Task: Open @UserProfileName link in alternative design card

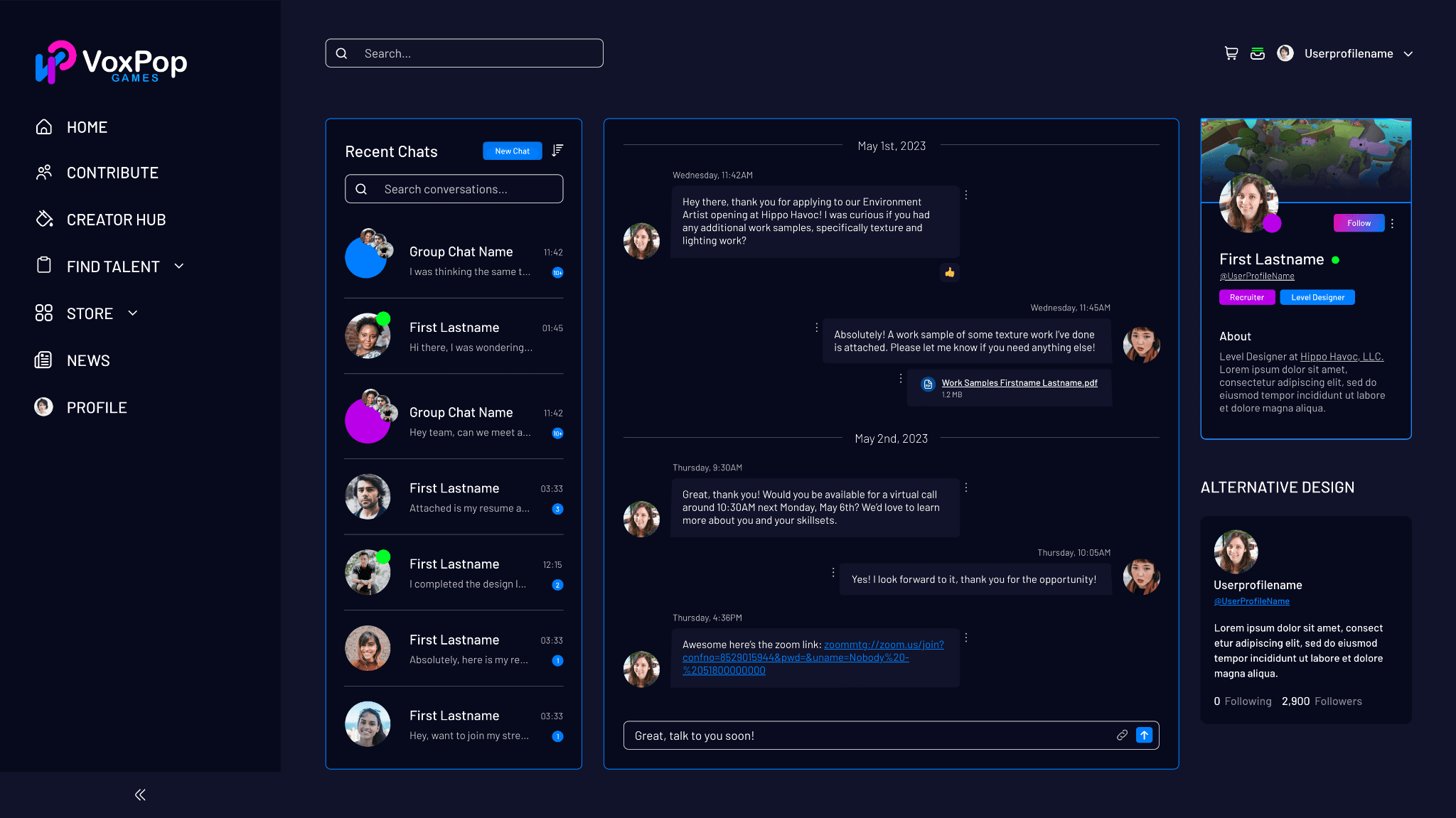Action: point(1251,601)
